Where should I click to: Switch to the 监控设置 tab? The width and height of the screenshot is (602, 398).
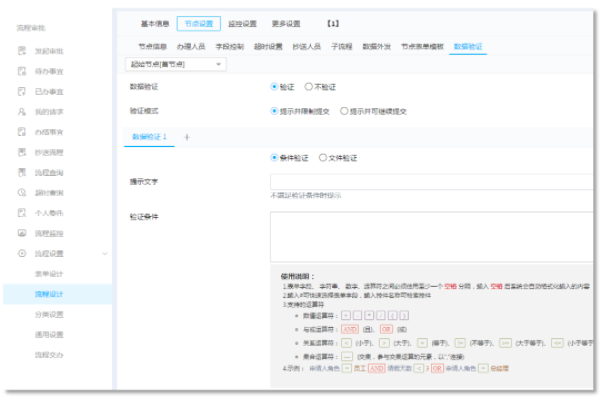click(x=242, y=24)
